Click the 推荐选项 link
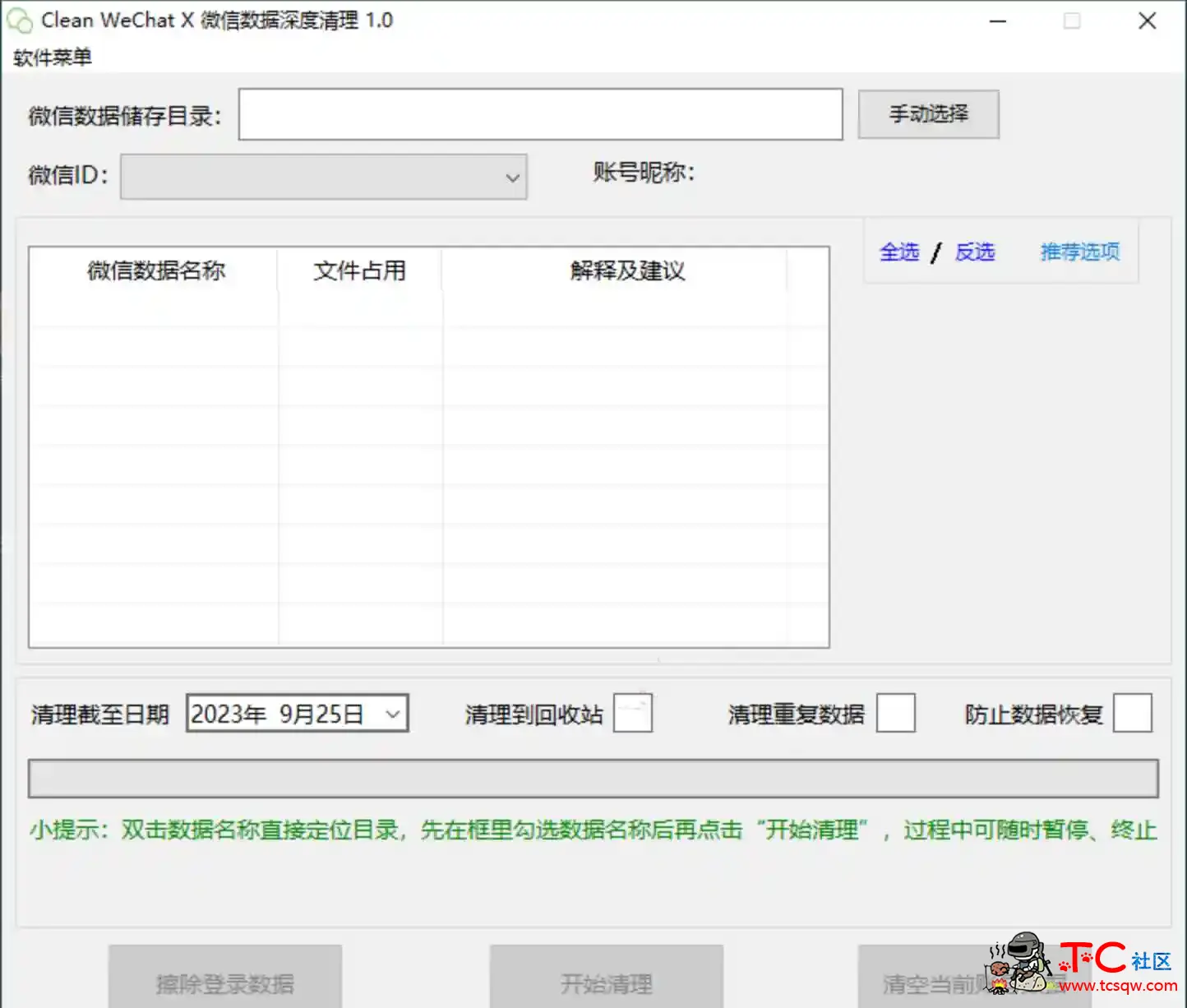The width and height of the screenshot is (1187, 1008). coord(1079,252)
